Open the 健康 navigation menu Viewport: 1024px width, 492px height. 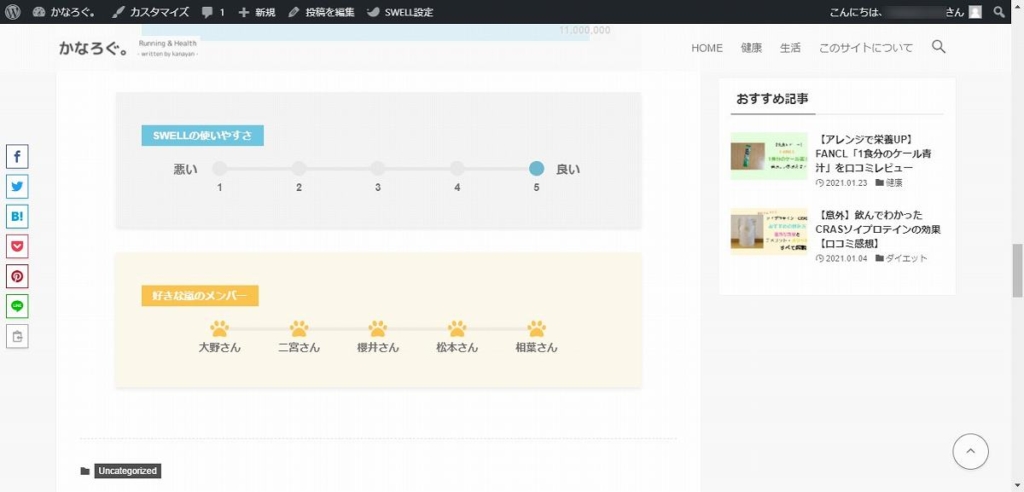click(x=751, y=48)
